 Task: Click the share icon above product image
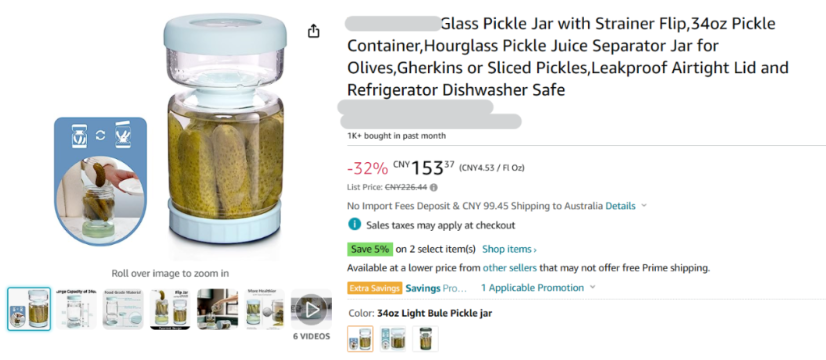pyautogui.click(x=313, y=31)
